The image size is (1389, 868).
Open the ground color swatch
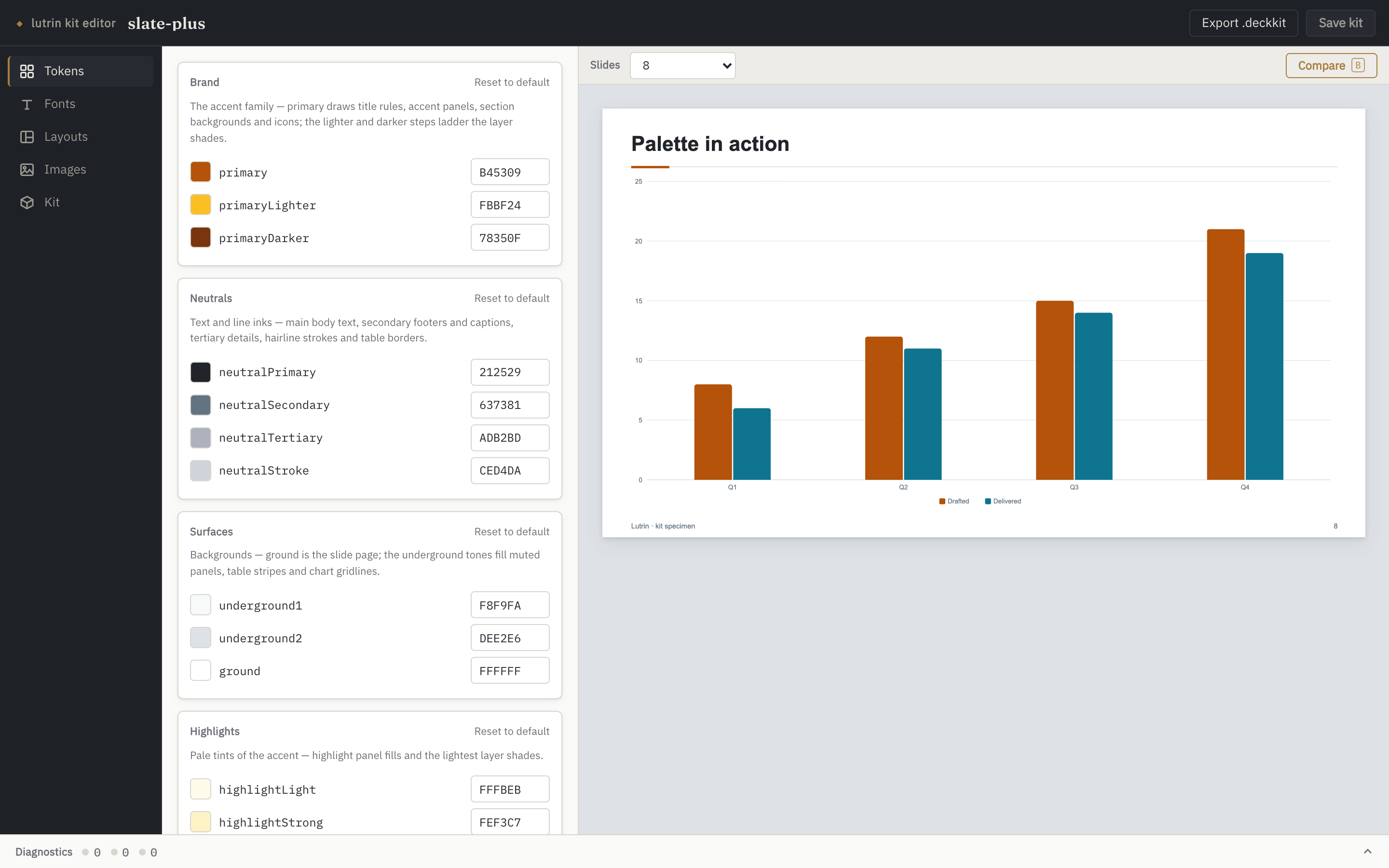click(x=200, y=670)
